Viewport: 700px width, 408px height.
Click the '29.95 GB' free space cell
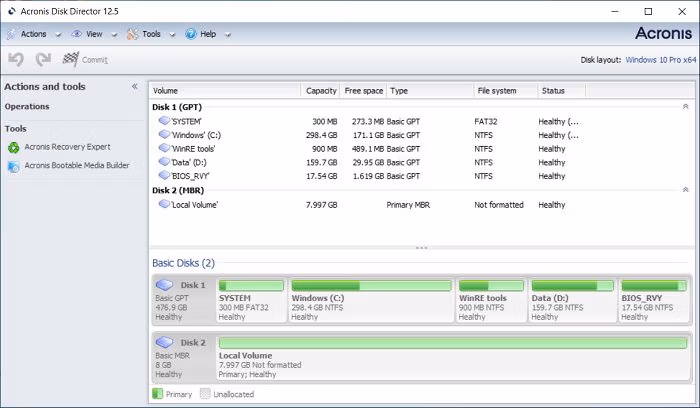pyautogui.click(x=368, y=162)
